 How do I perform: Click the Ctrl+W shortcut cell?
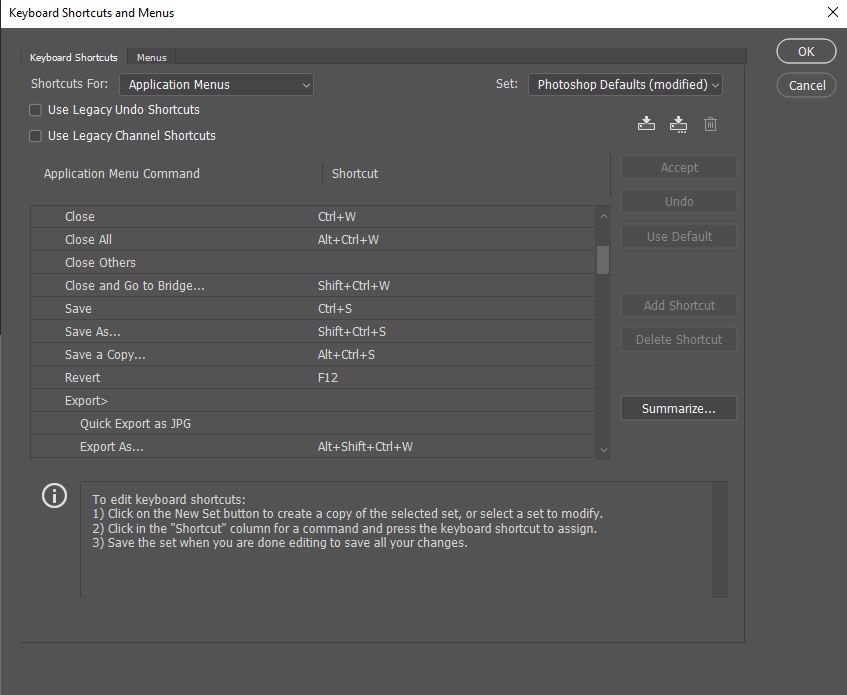(337, 217)
